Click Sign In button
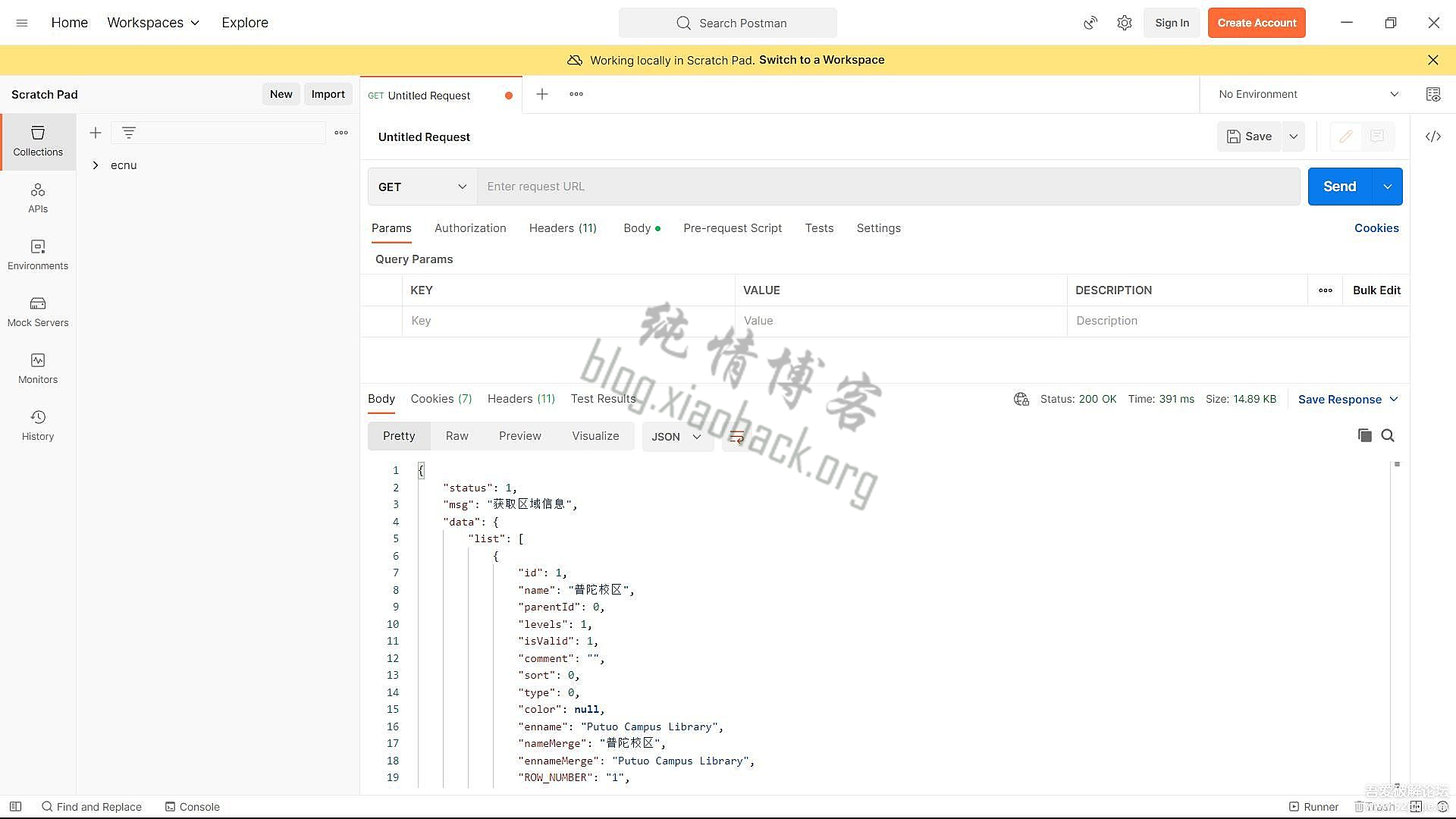The image size is (1456, 819). [x=1172, y=23]
